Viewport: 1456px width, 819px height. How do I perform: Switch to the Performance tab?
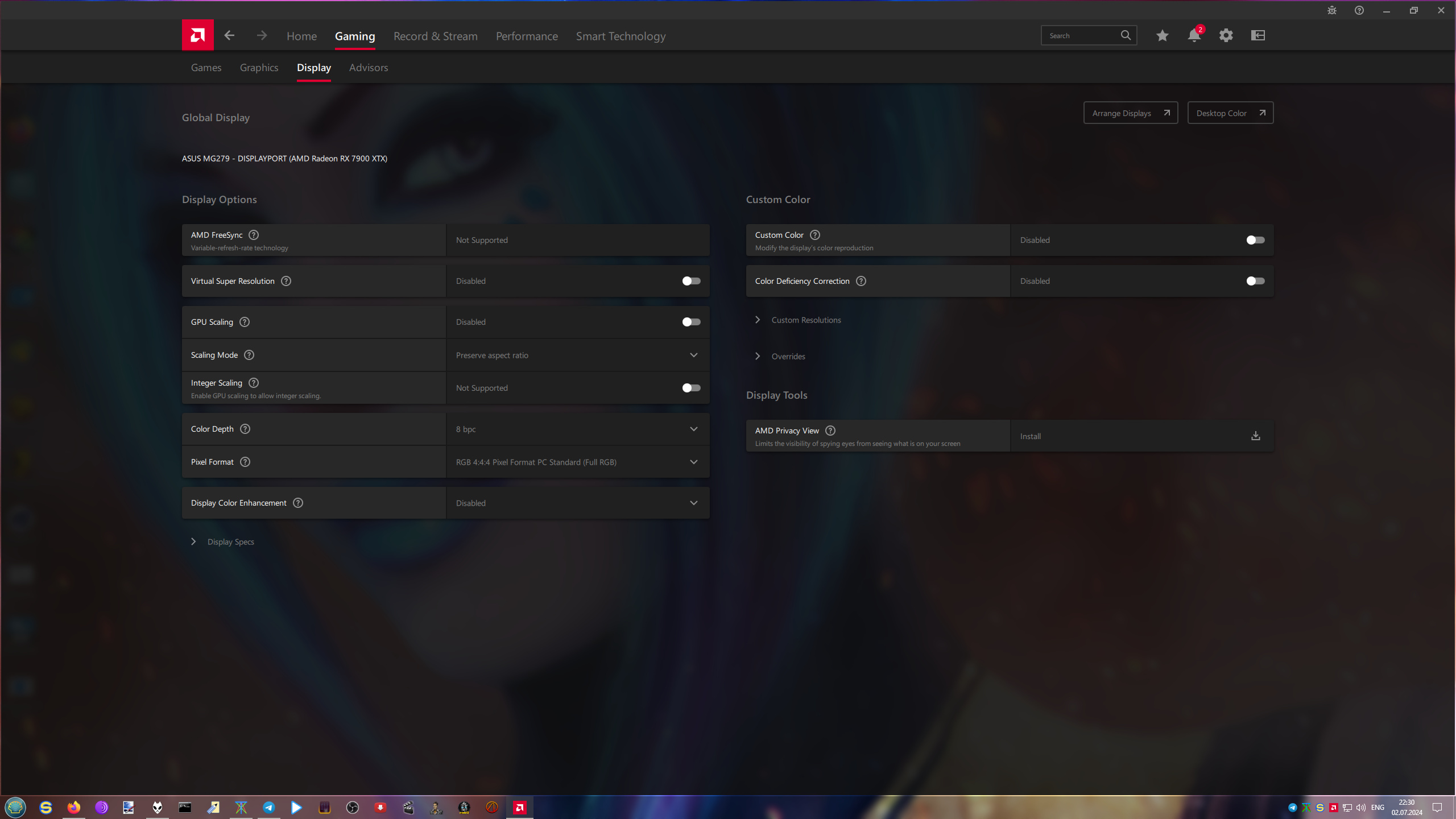coord(527,36)
